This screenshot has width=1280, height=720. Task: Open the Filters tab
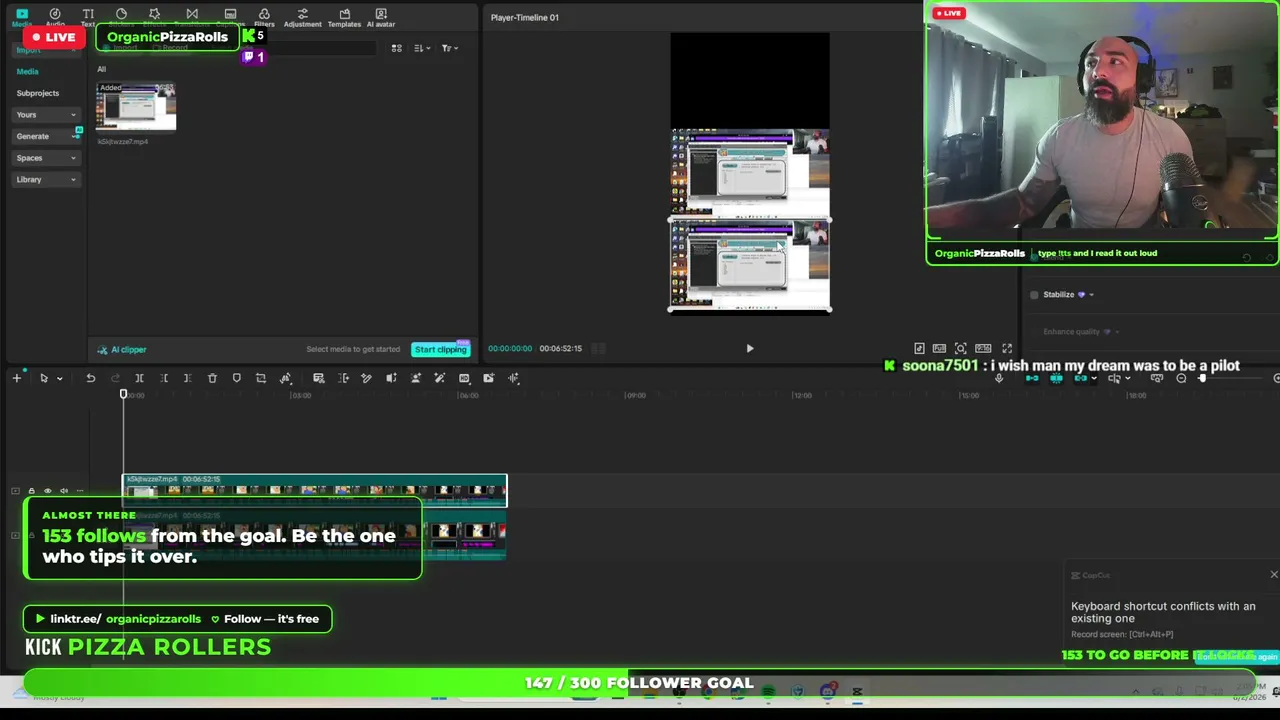[264, 17]
